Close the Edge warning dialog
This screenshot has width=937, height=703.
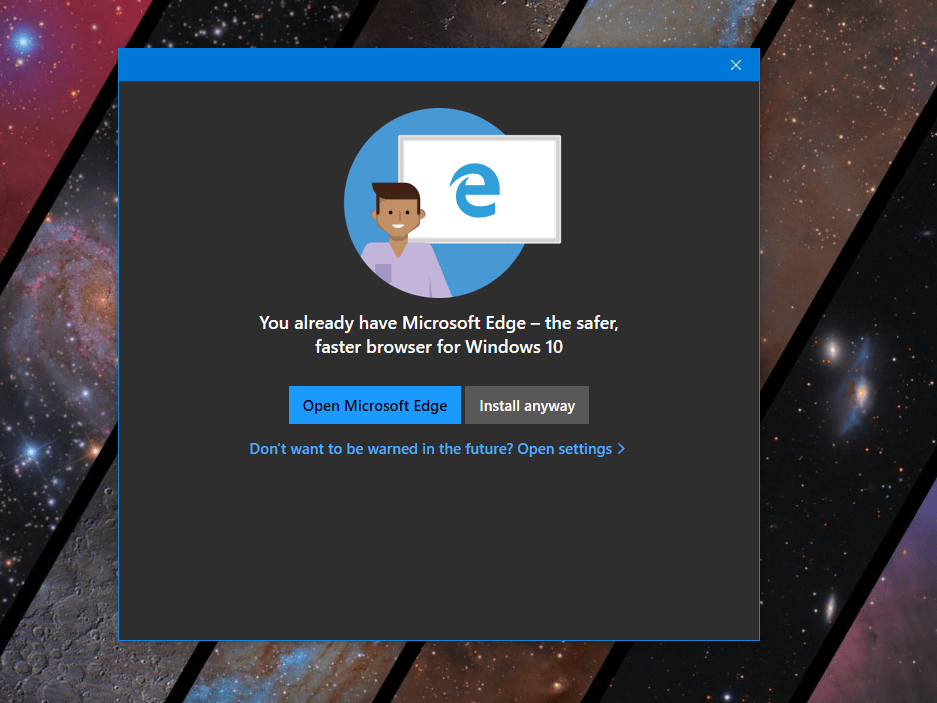[x=736, y=65]
